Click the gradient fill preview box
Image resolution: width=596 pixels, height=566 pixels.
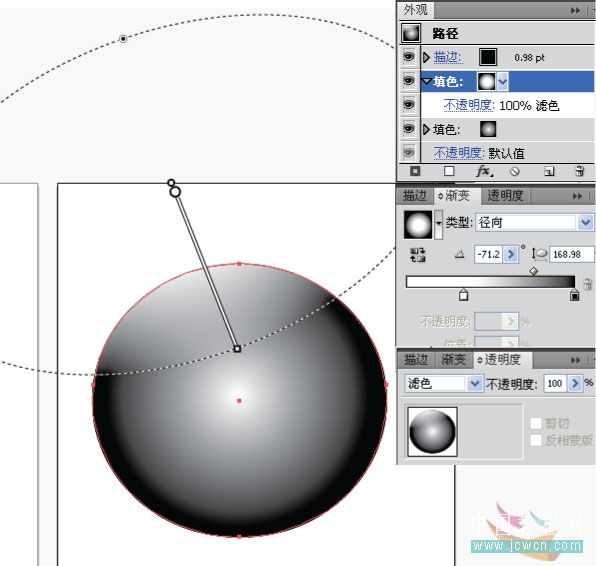(418, 225)
